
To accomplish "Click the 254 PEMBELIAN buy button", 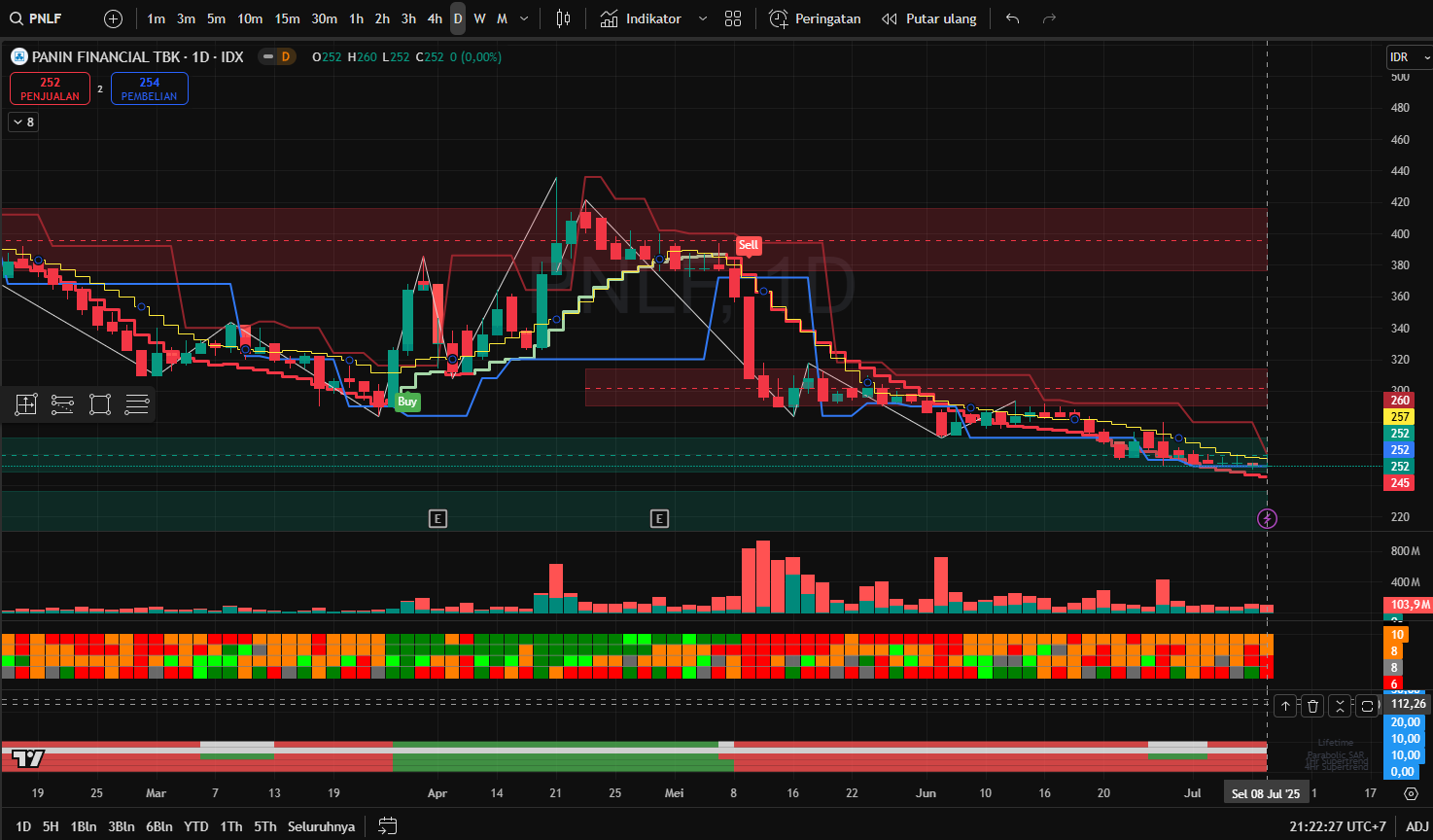I will (150, 88).
